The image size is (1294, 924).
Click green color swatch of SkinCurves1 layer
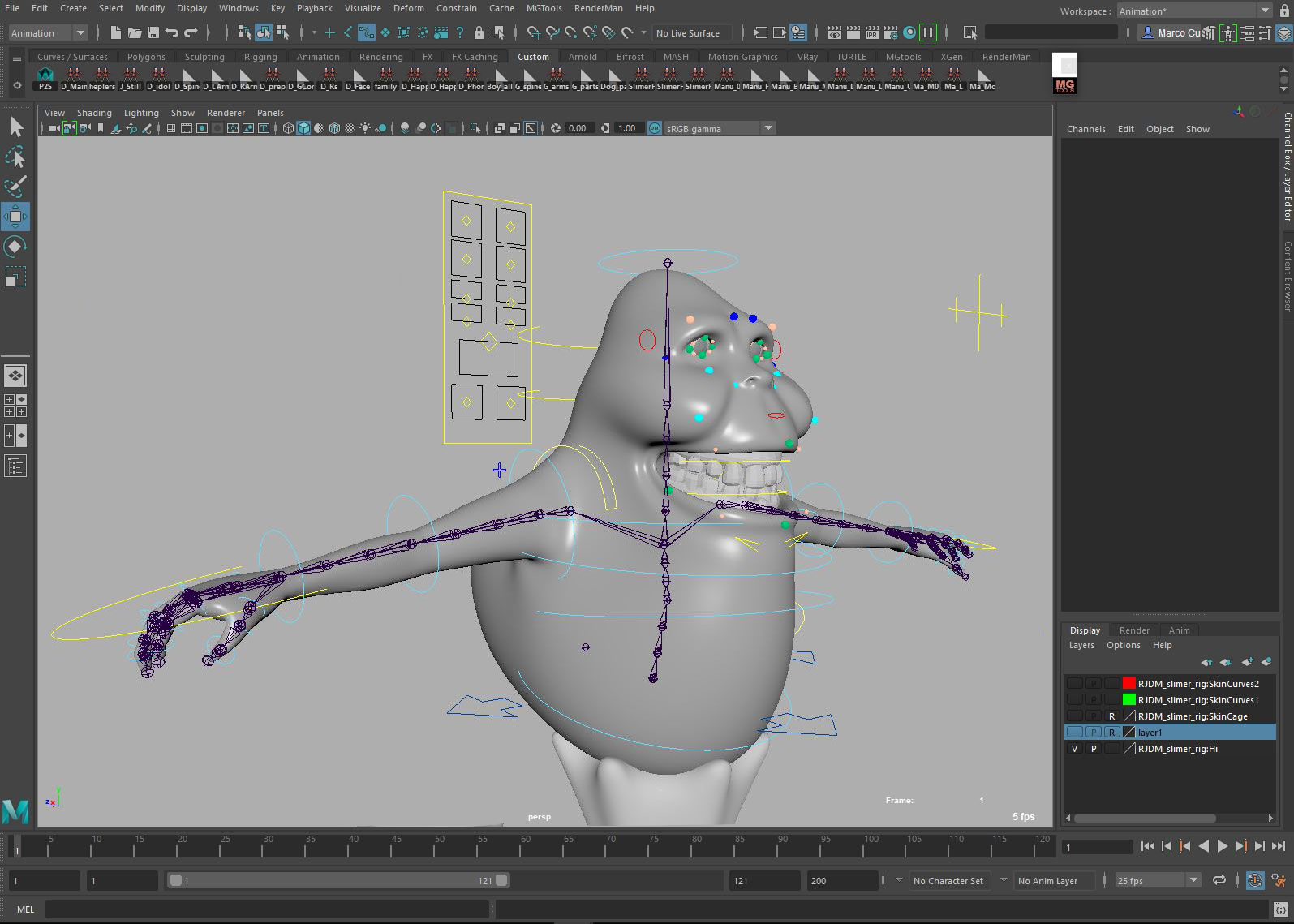point(1128,700)
